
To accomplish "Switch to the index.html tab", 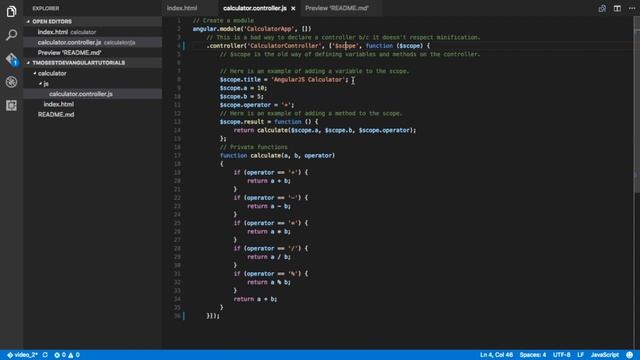I will click(x=182, y=8).
